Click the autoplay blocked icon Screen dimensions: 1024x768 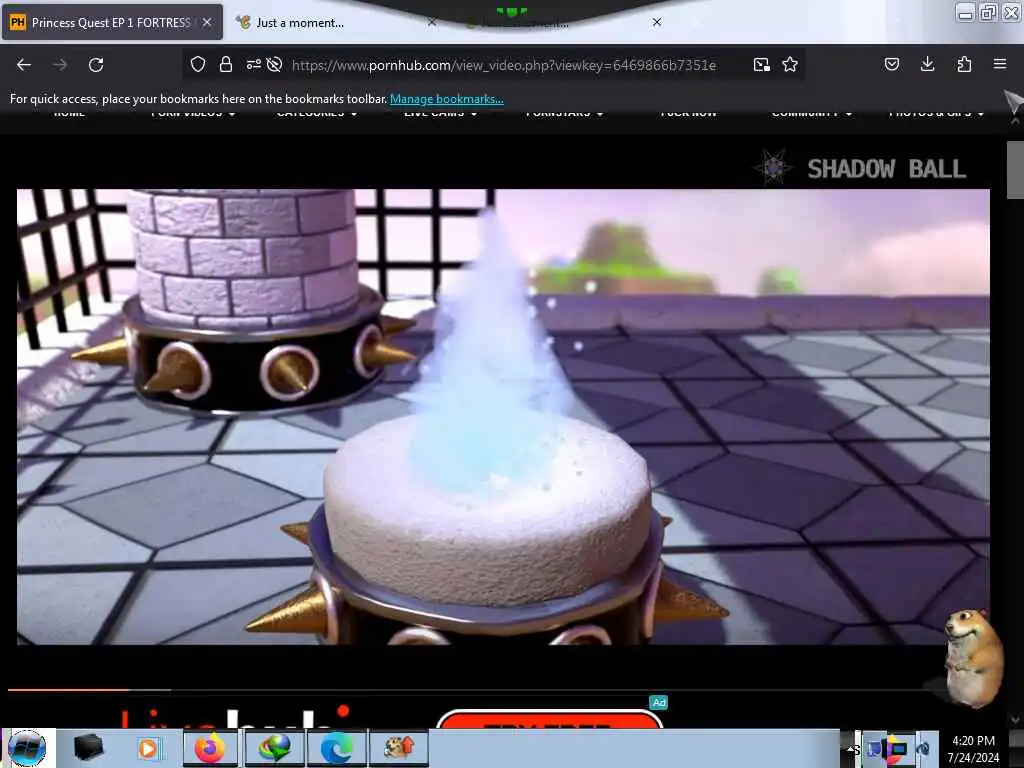tap(274, 64)
